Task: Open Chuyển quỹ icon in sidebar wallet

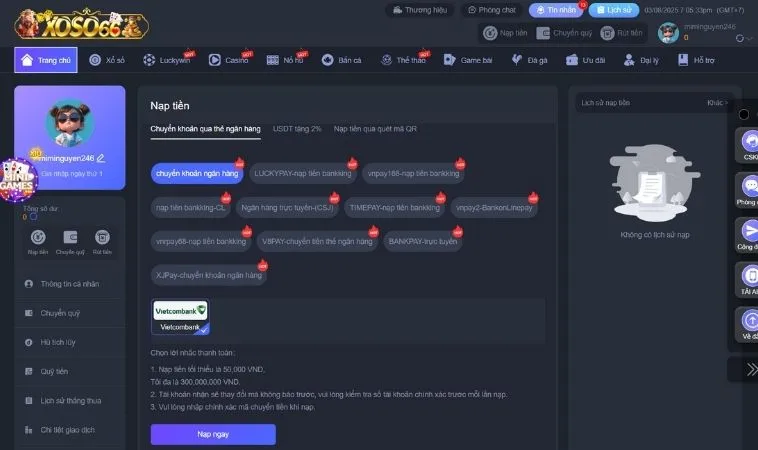Action: pos(70,238)
